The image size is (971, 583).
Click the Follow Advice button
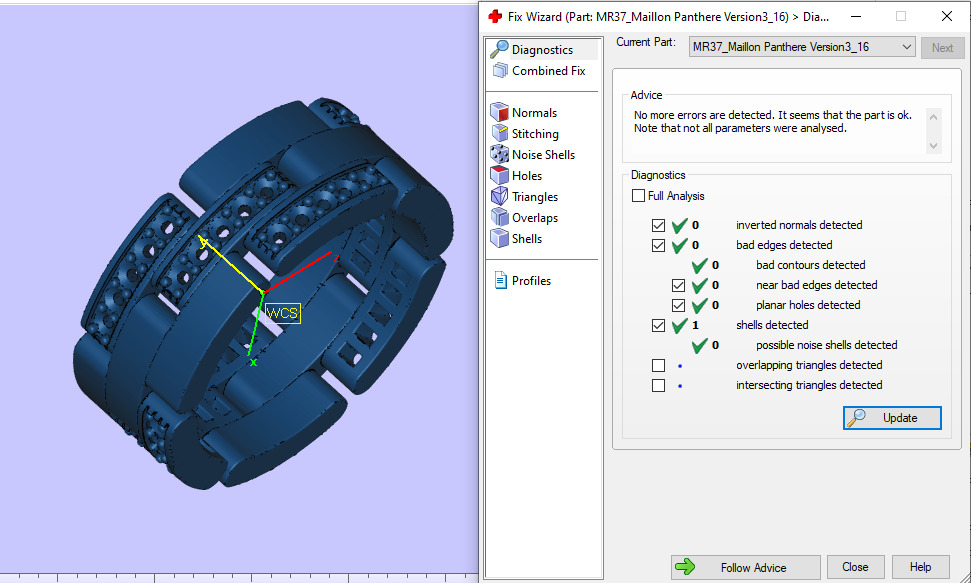click(x=746, y=567)
